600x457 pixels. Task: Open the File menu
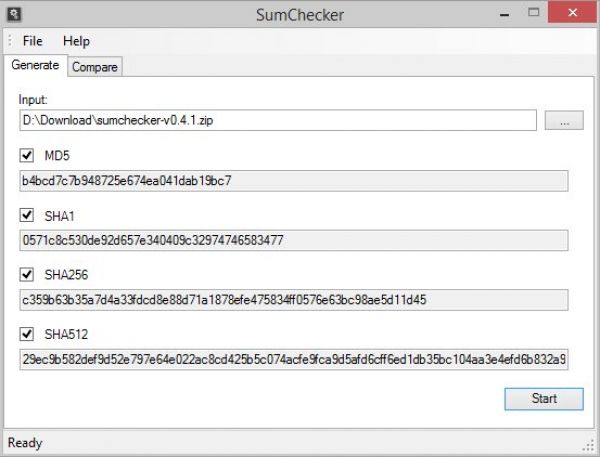pos(33,41)
